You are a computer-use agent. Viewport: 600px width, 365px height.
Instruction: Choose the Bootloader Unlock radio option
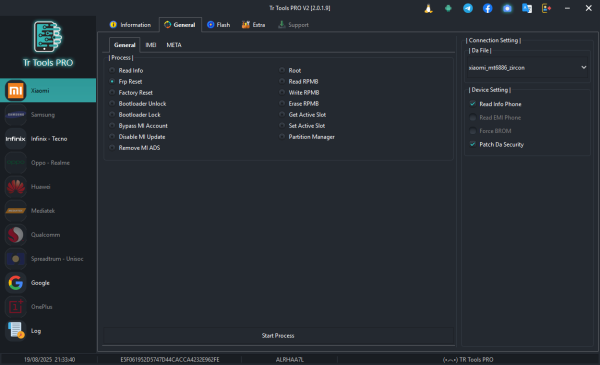pos(112,104)
